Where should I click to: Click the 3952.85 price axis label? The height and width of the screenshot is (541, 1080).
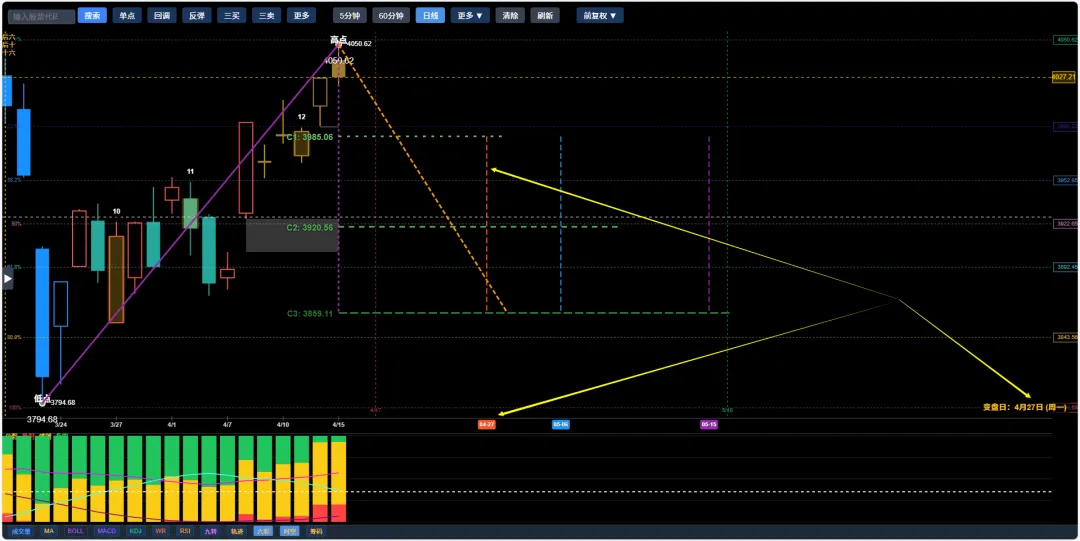1067,181
